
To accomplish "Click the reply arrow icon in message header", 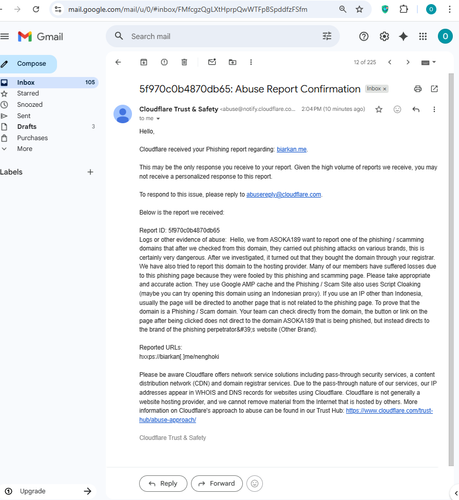I will click(x=416, y=109).
